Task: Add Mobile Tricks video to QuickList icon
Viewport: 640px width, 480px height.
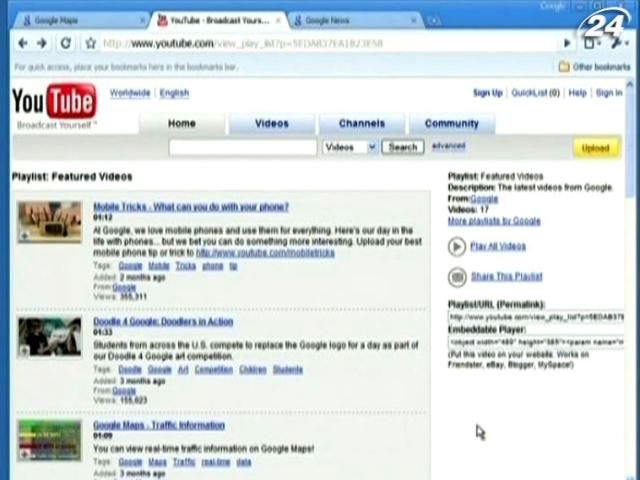Action: (24, 236)
